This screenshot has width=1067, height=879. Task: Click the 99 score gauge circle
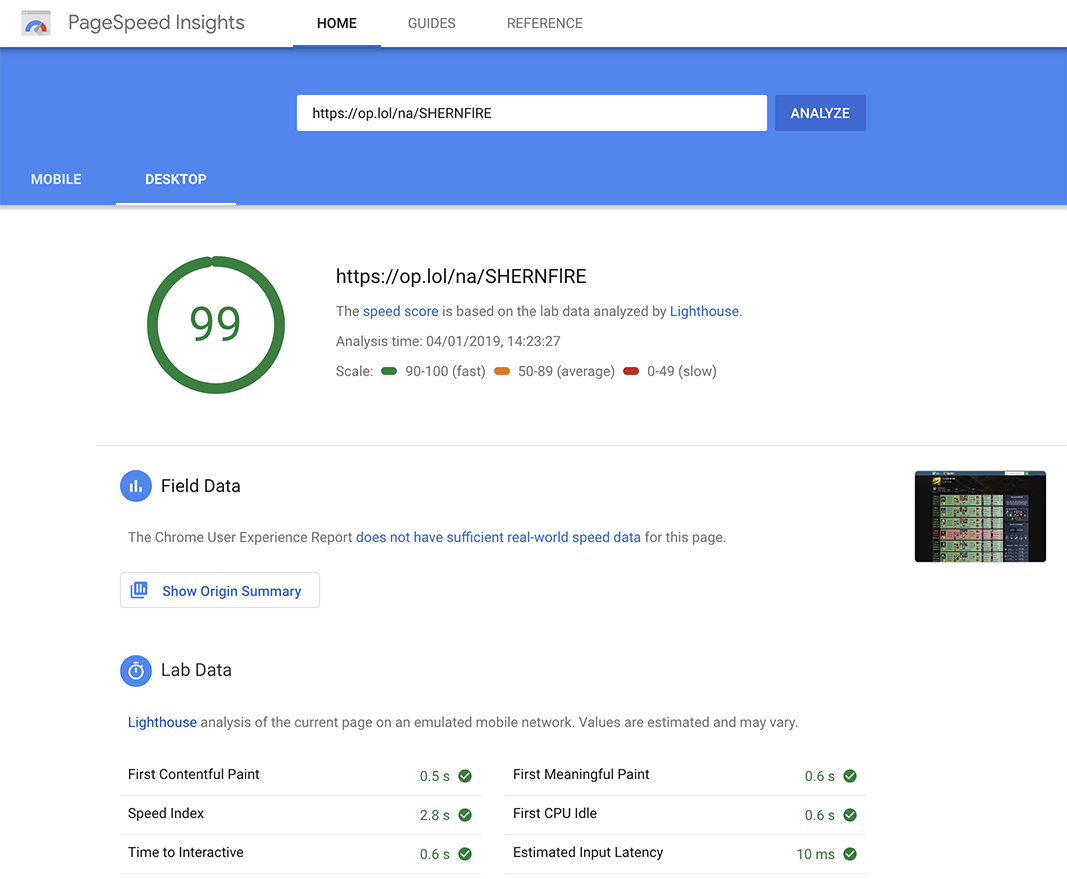point(216,325)
